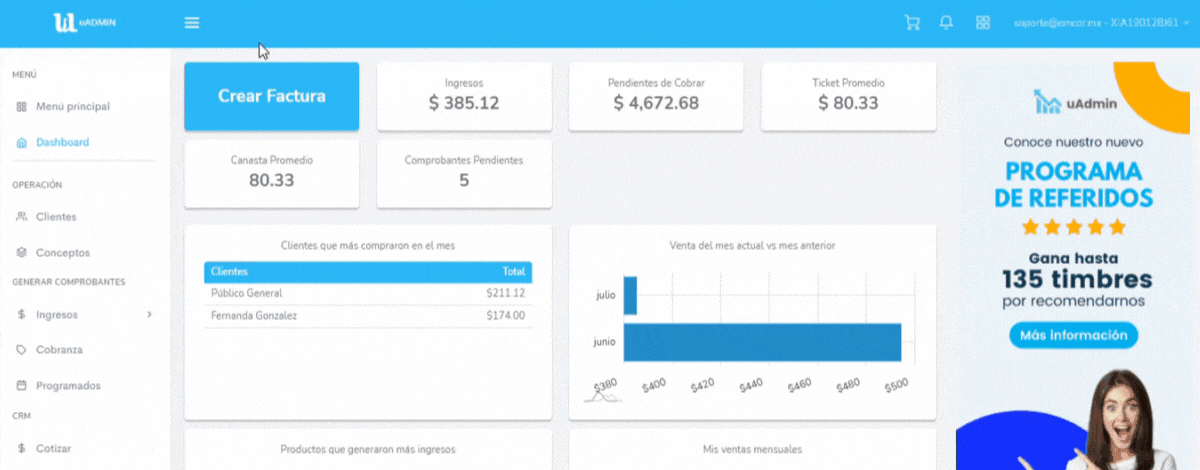
Task: Select Dashboard in sidebar
Action: [62, 142]
